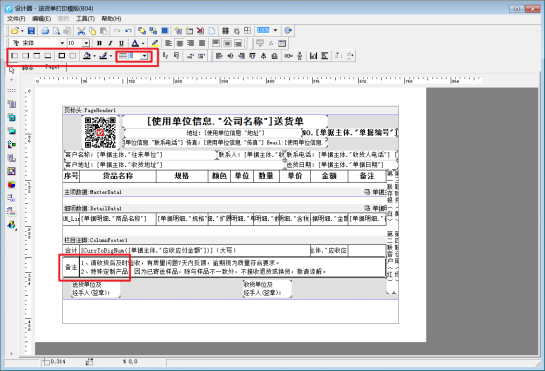This screenshot has width=545, height=371.
Task: Open the font name dropdown
Action: tap(62, 43)
